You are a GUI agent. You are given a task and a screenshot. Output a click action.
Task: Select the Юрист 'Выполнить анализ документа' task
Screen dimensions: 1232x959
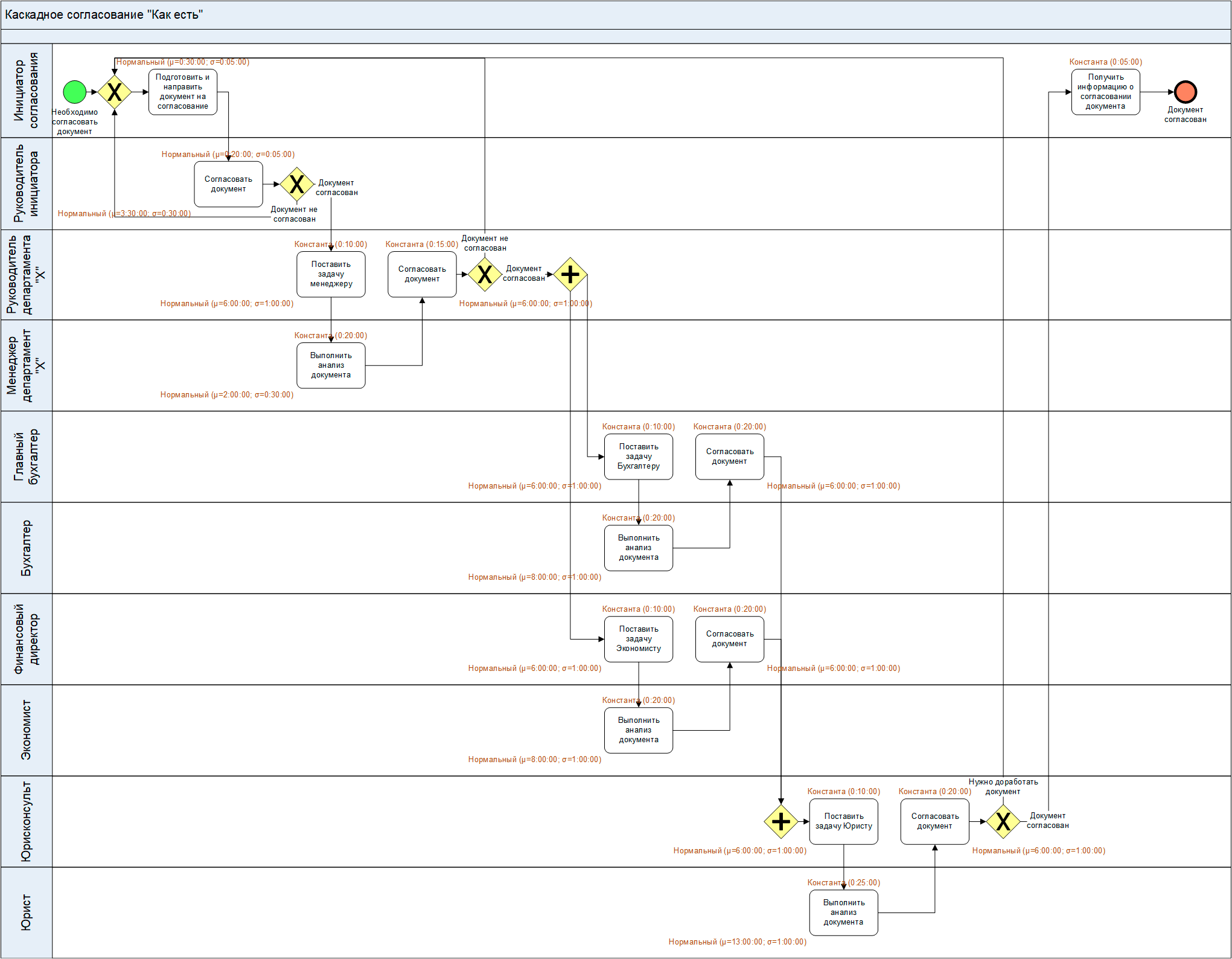coord(843,913)
